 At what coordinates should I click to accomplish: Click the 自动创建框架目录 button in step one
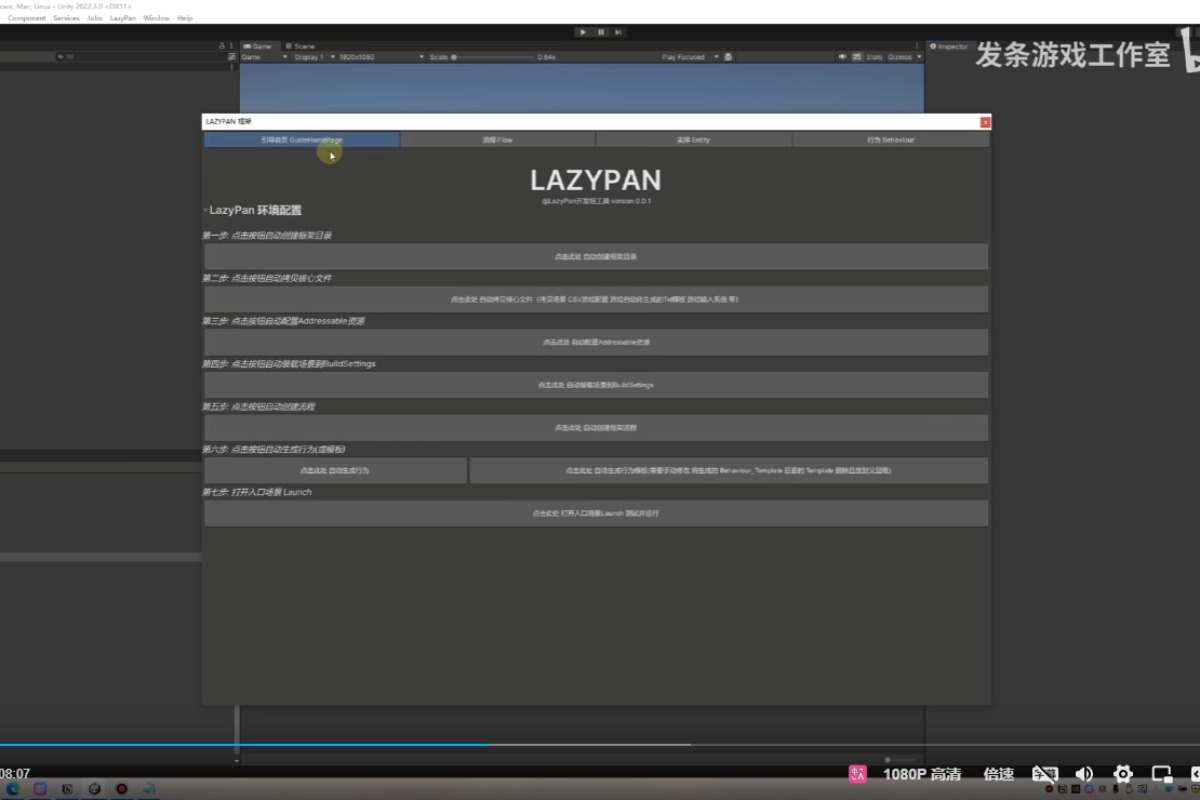(x=596, y=257)
